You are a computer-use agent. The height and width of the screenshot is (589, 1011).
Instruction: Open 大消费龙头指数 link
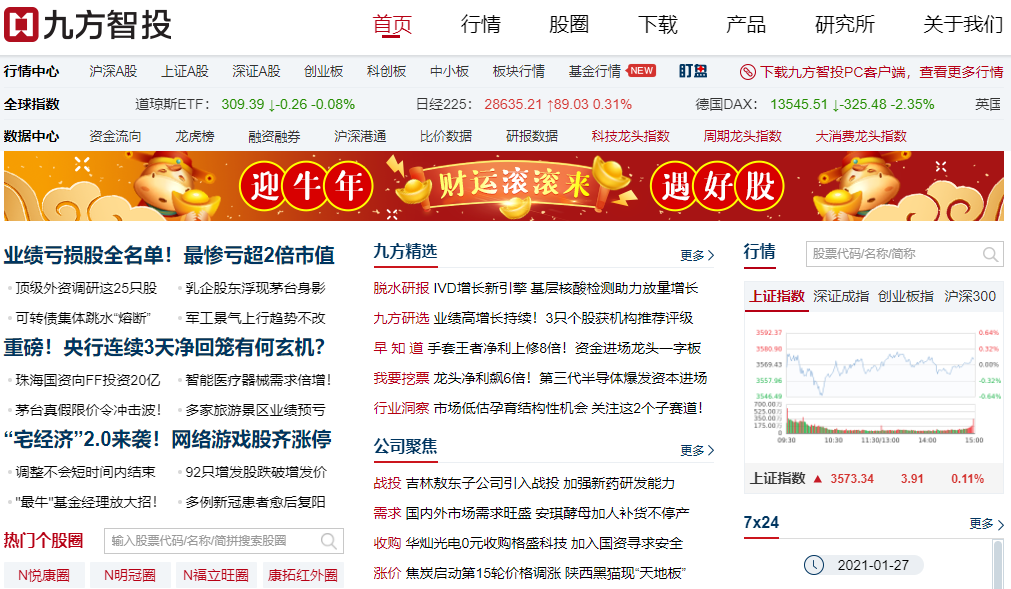(861, 137)
